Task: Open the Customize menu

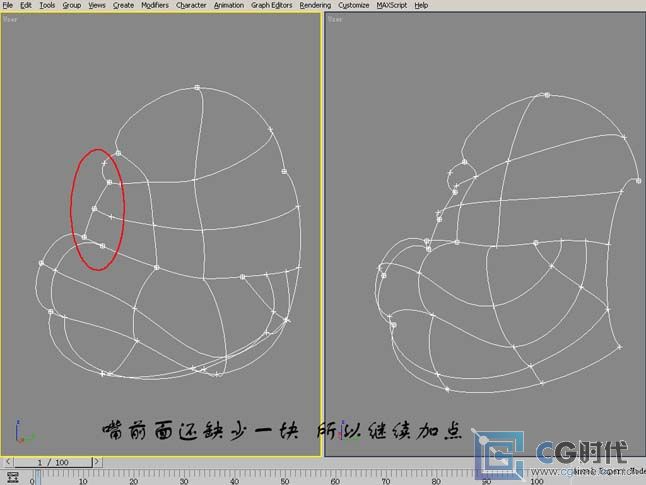Action: click(x=353, y=5)
